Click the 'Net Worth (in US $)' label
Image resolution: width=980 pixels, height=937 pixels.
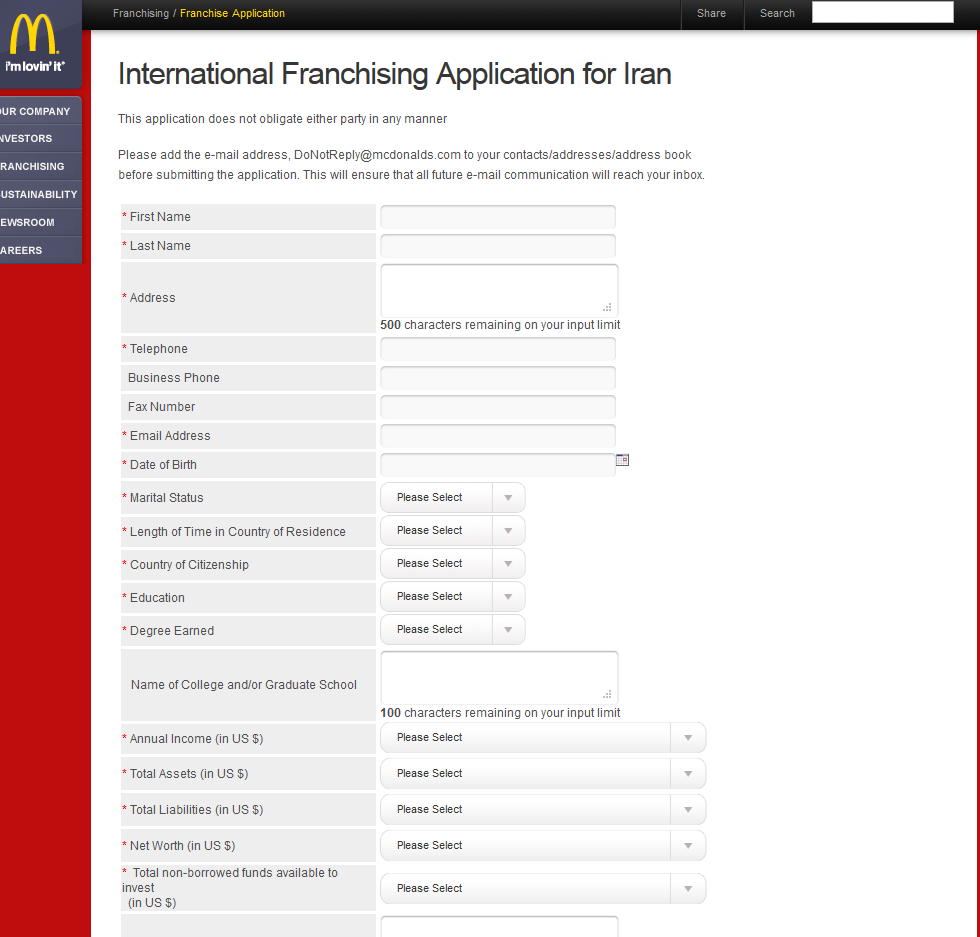pos(182,846)
